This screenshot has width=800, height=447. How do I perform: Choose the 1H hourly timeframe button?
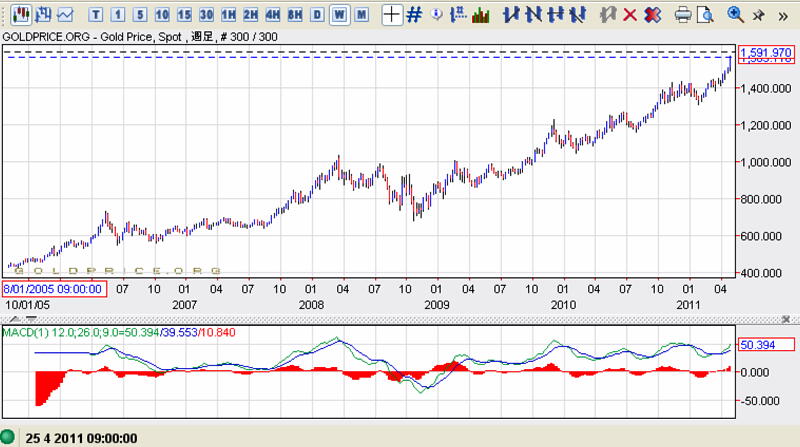tap(228, 15)
